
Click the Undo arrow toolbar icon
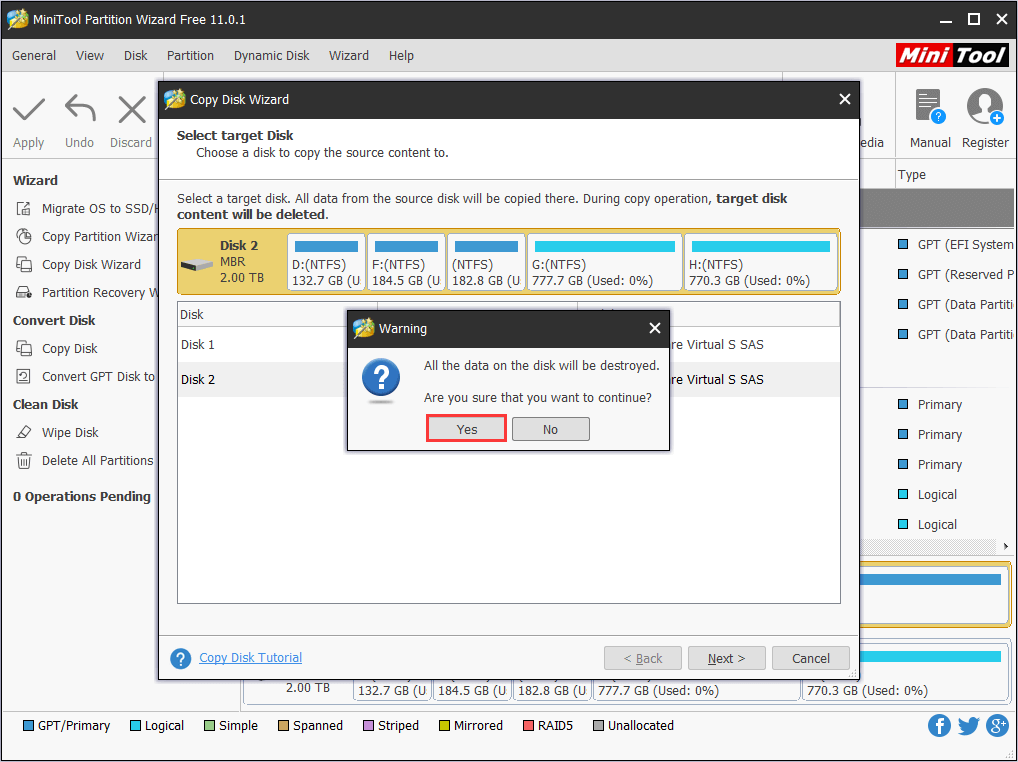[80, 109]
